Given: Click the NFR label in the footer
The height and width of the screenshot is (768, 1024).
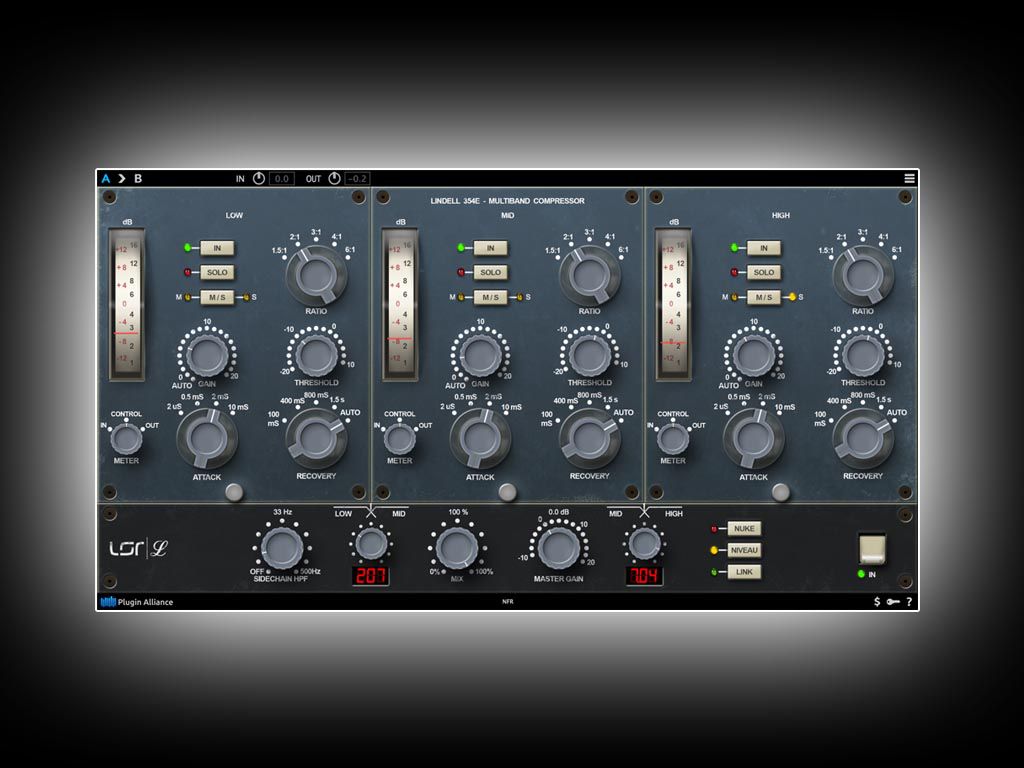Looking at the screenshot, I should [507, 601].
